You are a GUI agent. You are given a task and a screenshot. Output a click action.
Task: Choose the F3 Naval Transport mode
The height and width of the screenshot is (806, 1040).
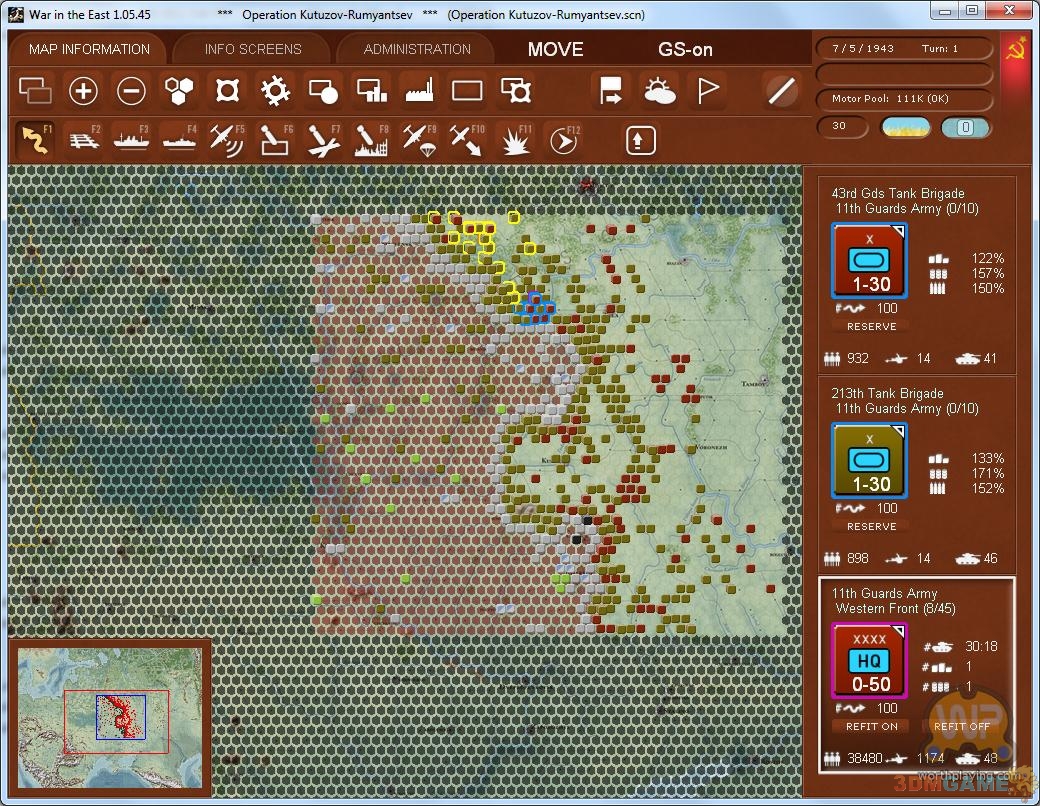click(x=131, y=139)
